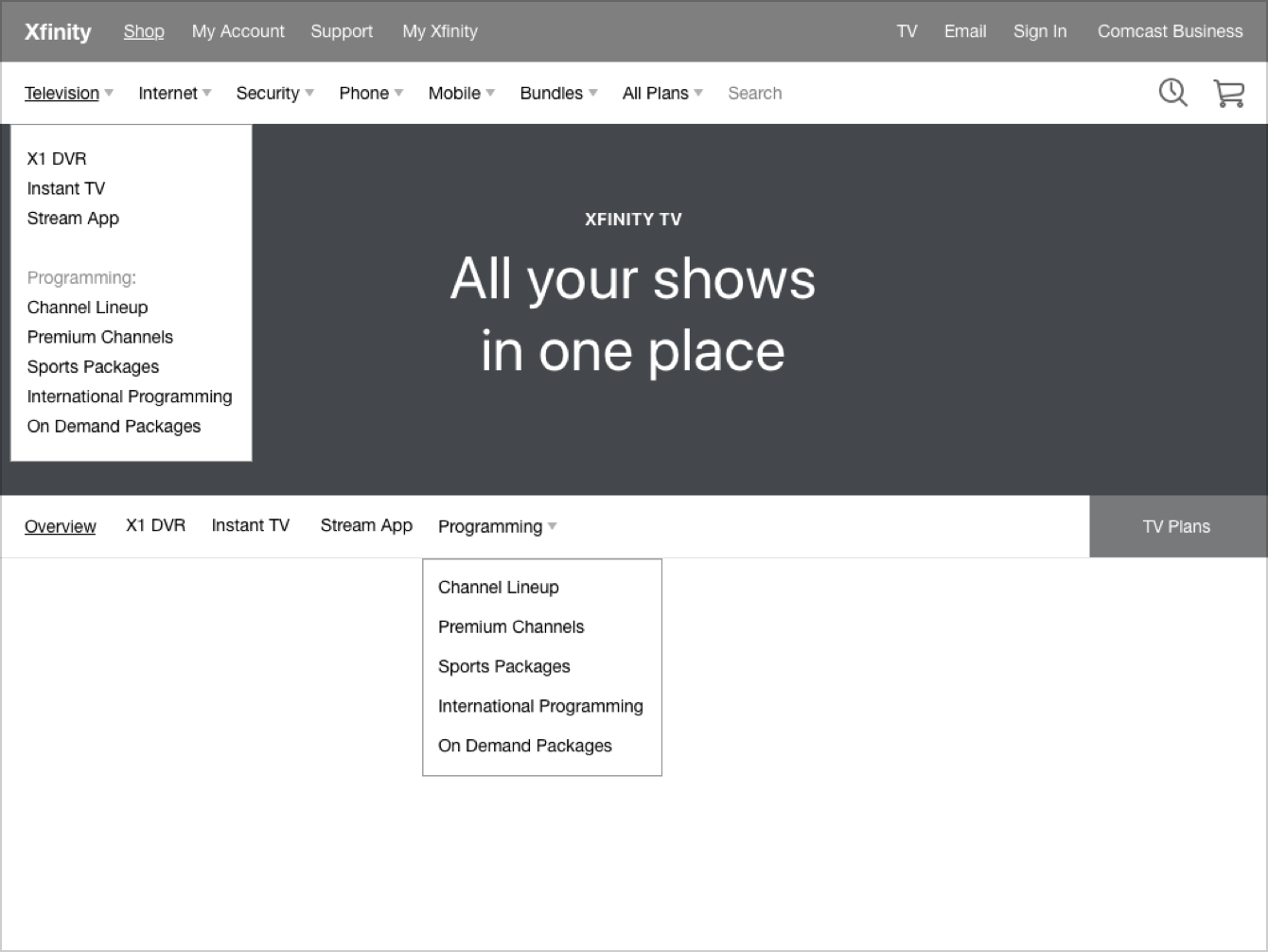Expand the All Plans dropdown menu

point(662,93)
